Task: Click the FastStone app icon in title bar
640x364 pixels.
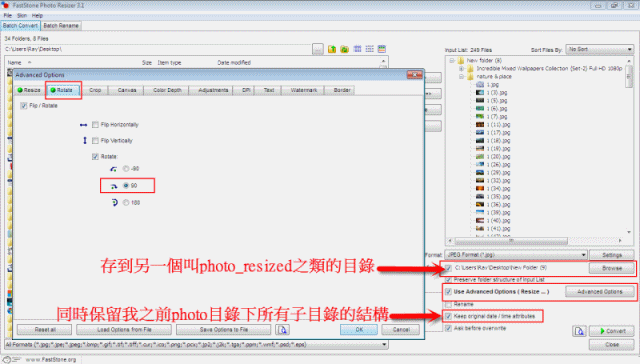Action: (x=5, y=5)
